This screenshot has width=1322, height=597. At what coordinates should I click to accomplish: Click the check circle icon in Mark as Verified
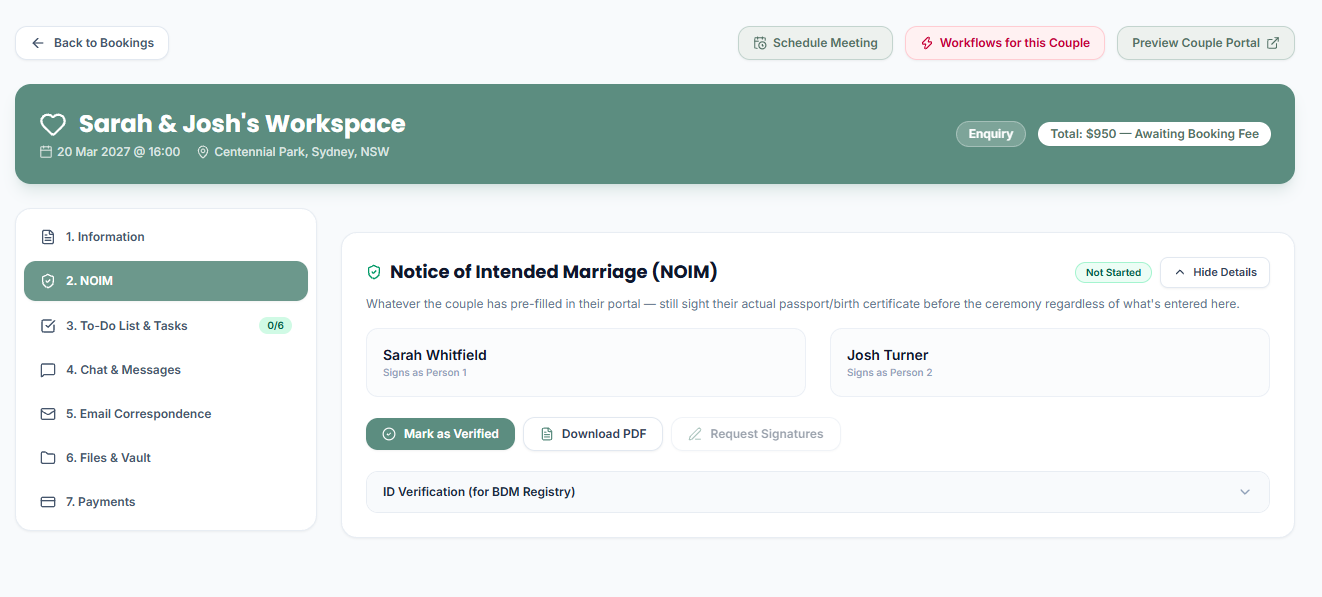pyautogui.click(x=389, y=434)
